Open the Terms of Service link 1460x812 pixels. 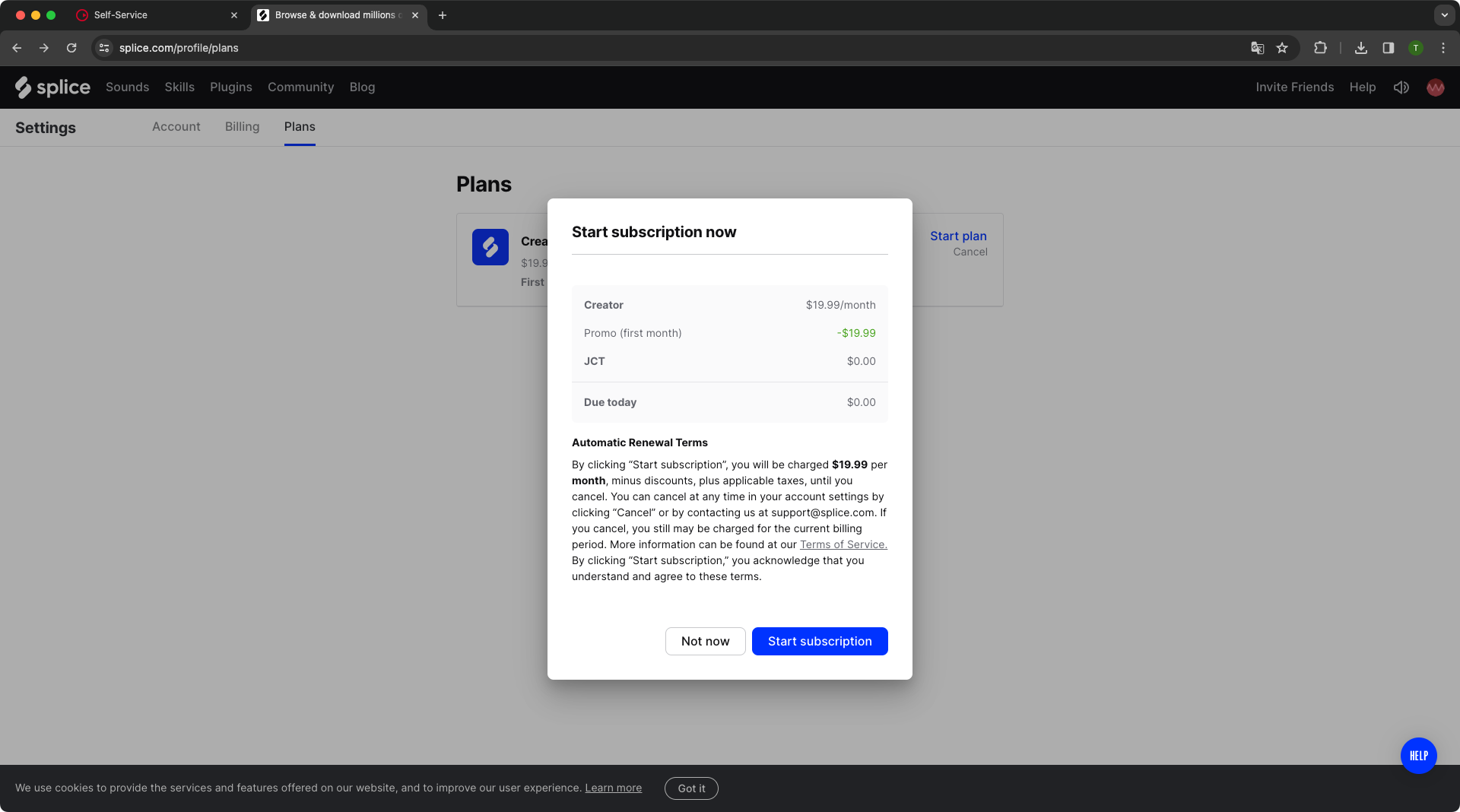(x=843, y=544)
